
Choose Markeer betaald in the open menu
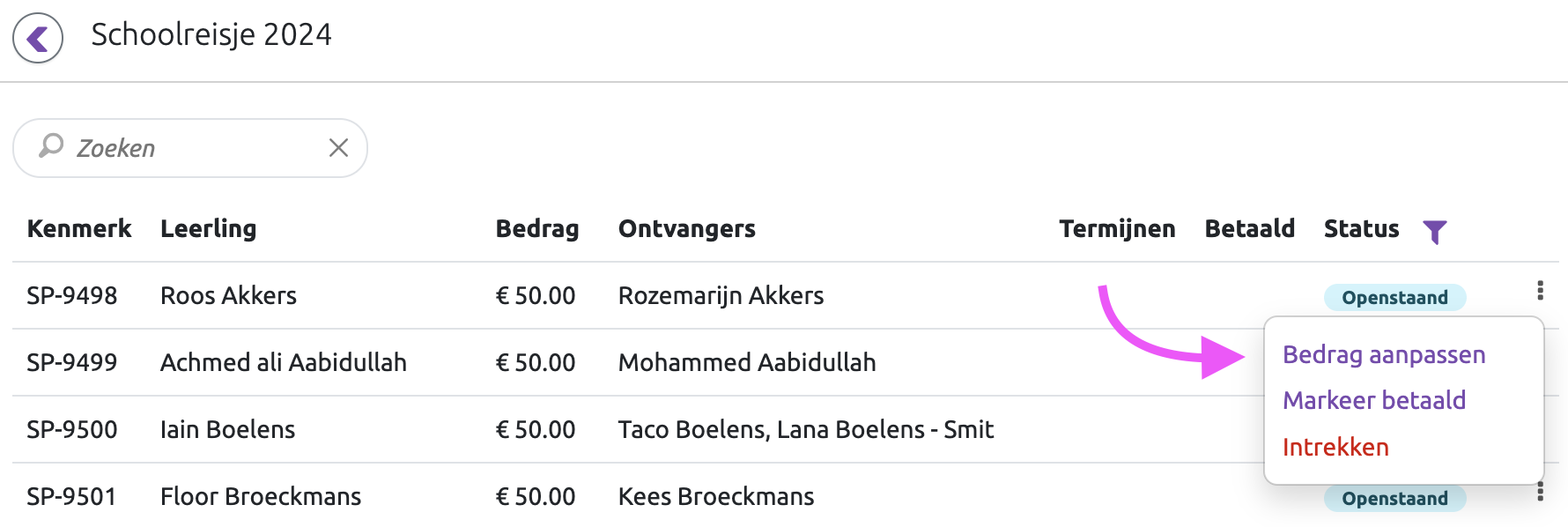click(x=1375, y=401)
